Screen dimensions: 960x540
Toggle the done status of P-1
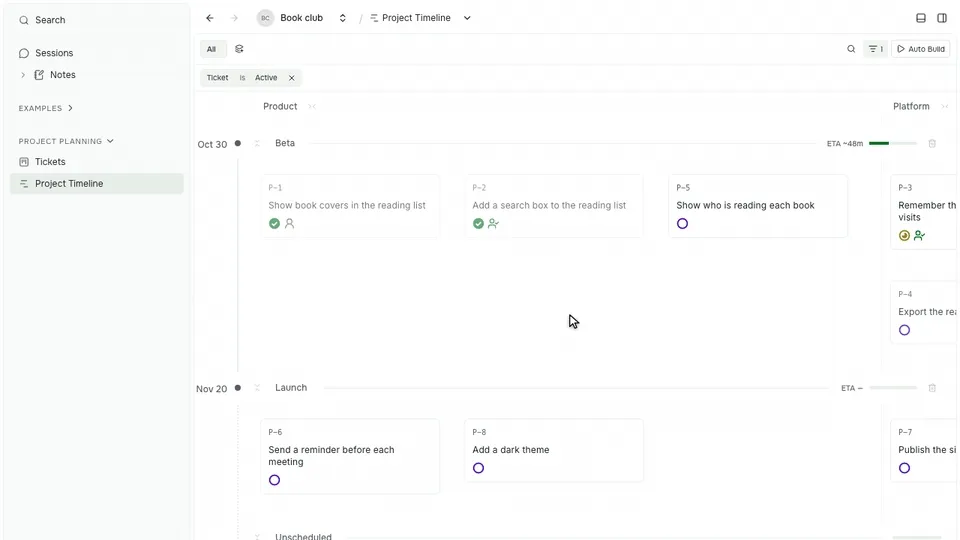point(274,223)
